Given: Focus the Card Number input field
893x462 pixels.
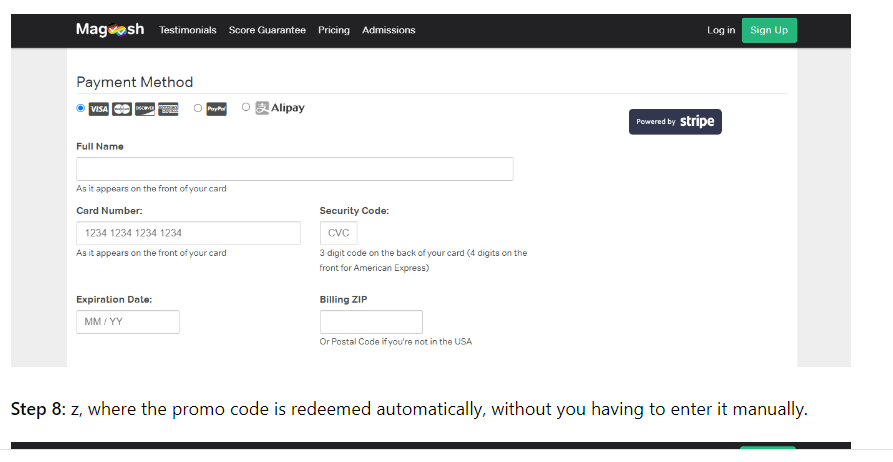Looking at the screenshot, I should 188,233.
